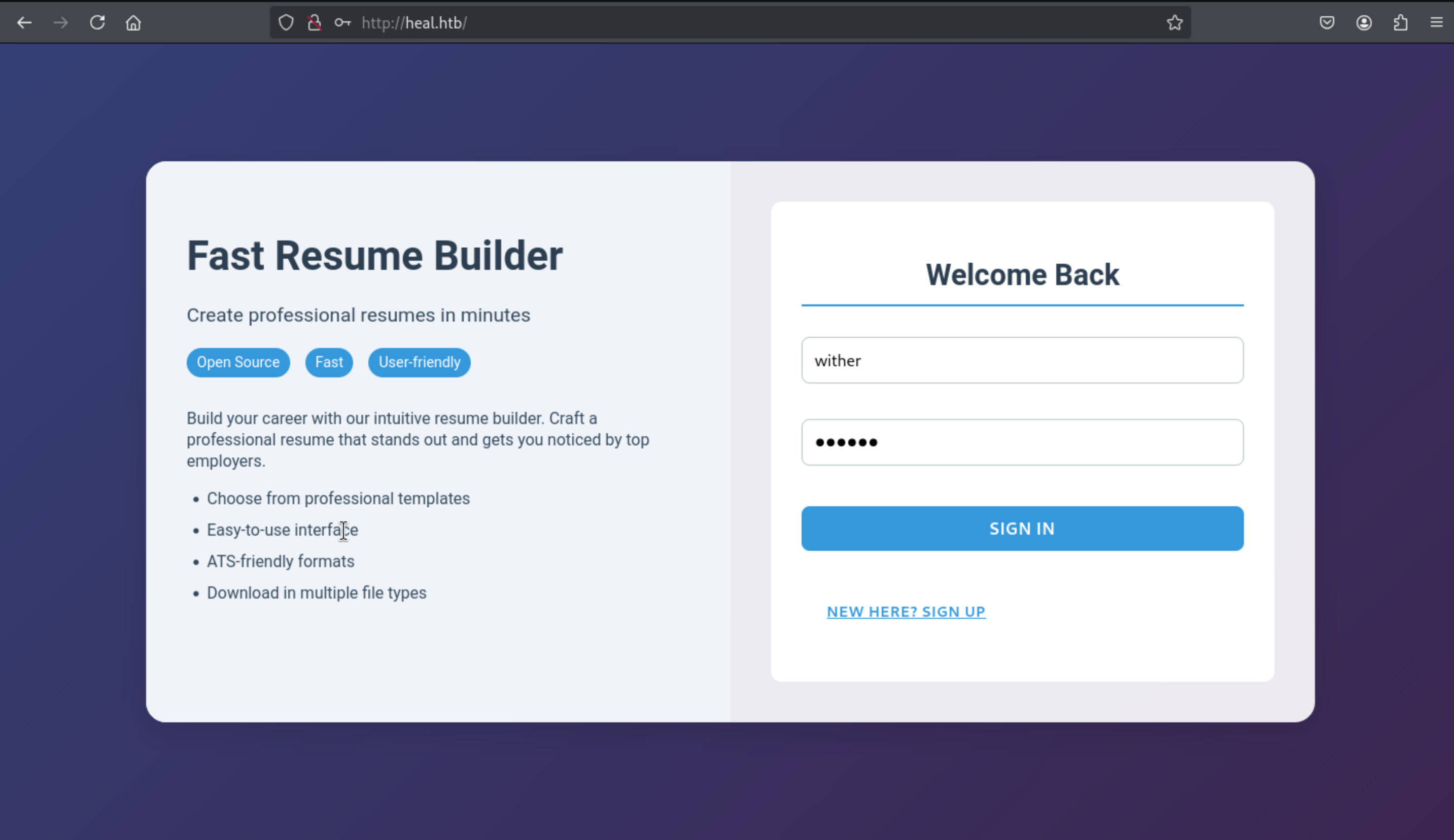Open the hamburger application menu

pyautogui.click(x=1436, y=22)
